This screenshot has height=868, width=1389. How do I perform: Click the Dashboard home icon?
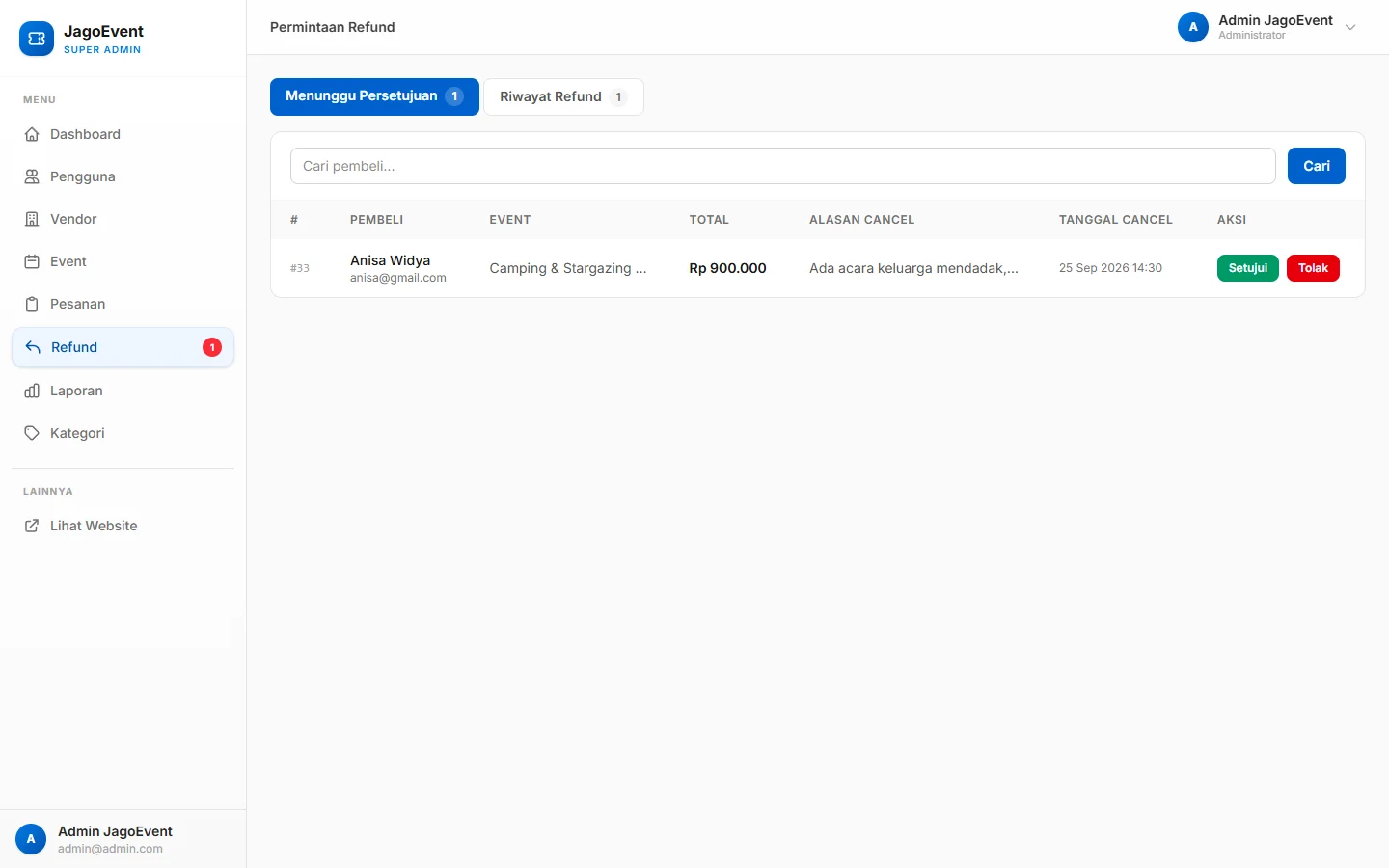pos(32,134)
